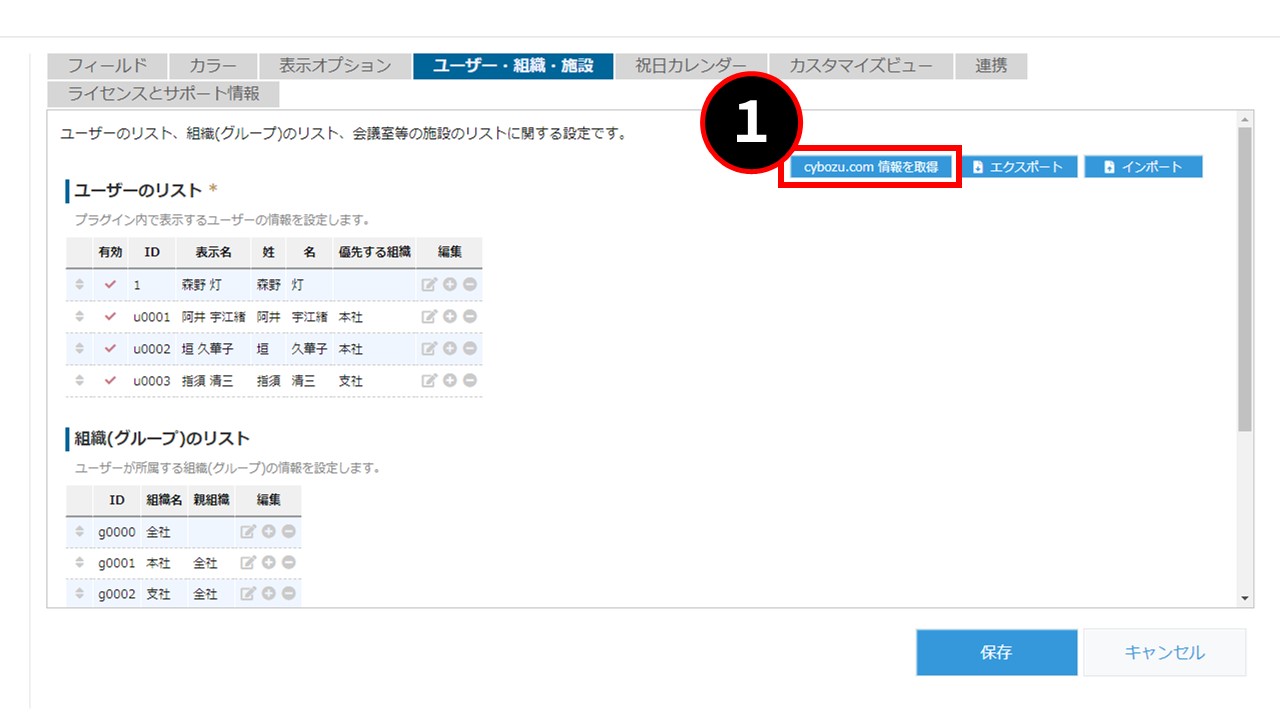
Task: Click the 優先する組織 column header
Action: coord(374,253)
